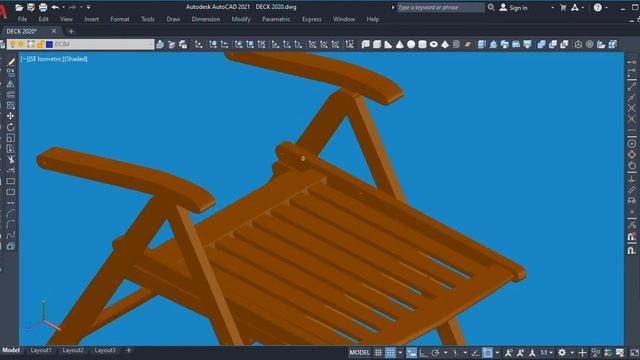640x360 pixels.
Task: Expand Object Snap settings arrow
Action: (x=497, y=353)
